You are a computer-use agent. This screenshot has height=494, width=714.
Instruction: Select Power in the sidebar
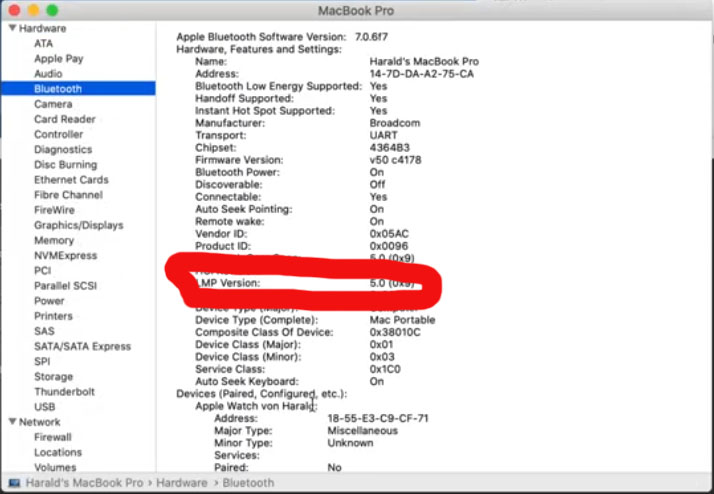tap(49, 301)
